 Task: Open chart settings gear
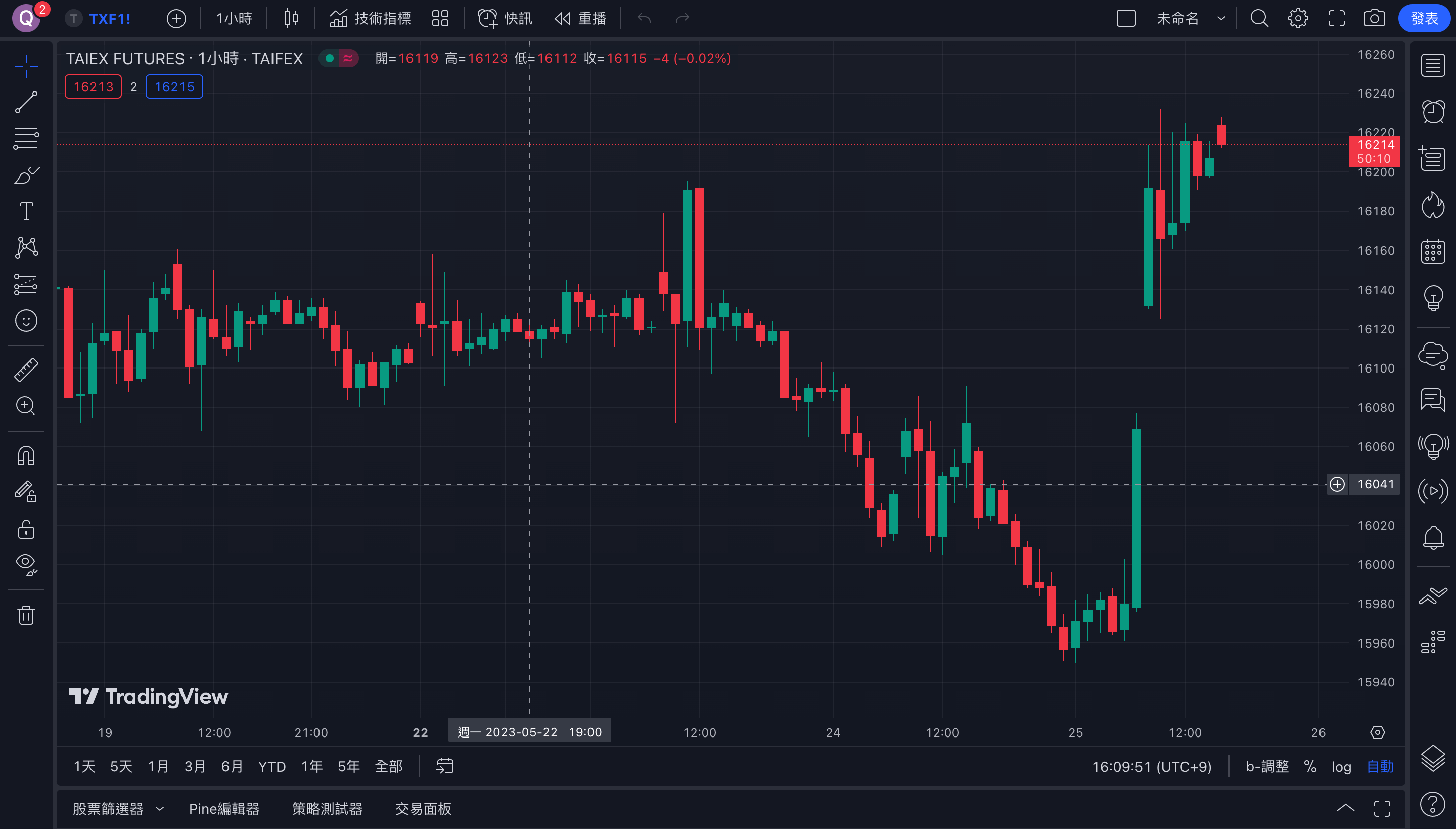point(1298,19)
